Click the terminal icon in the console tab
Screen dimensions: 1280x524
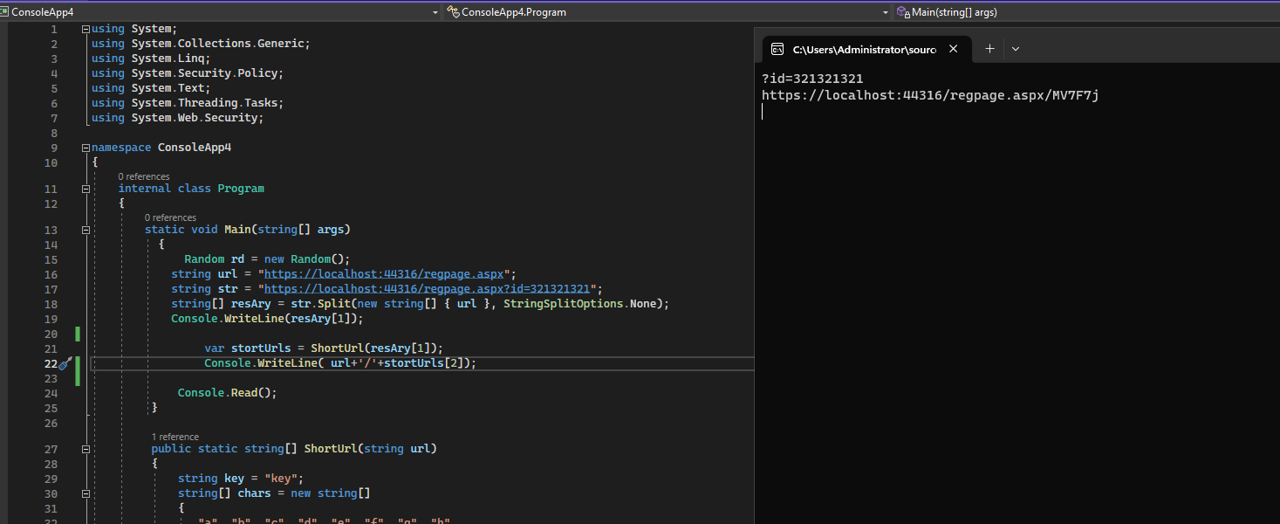777,49
